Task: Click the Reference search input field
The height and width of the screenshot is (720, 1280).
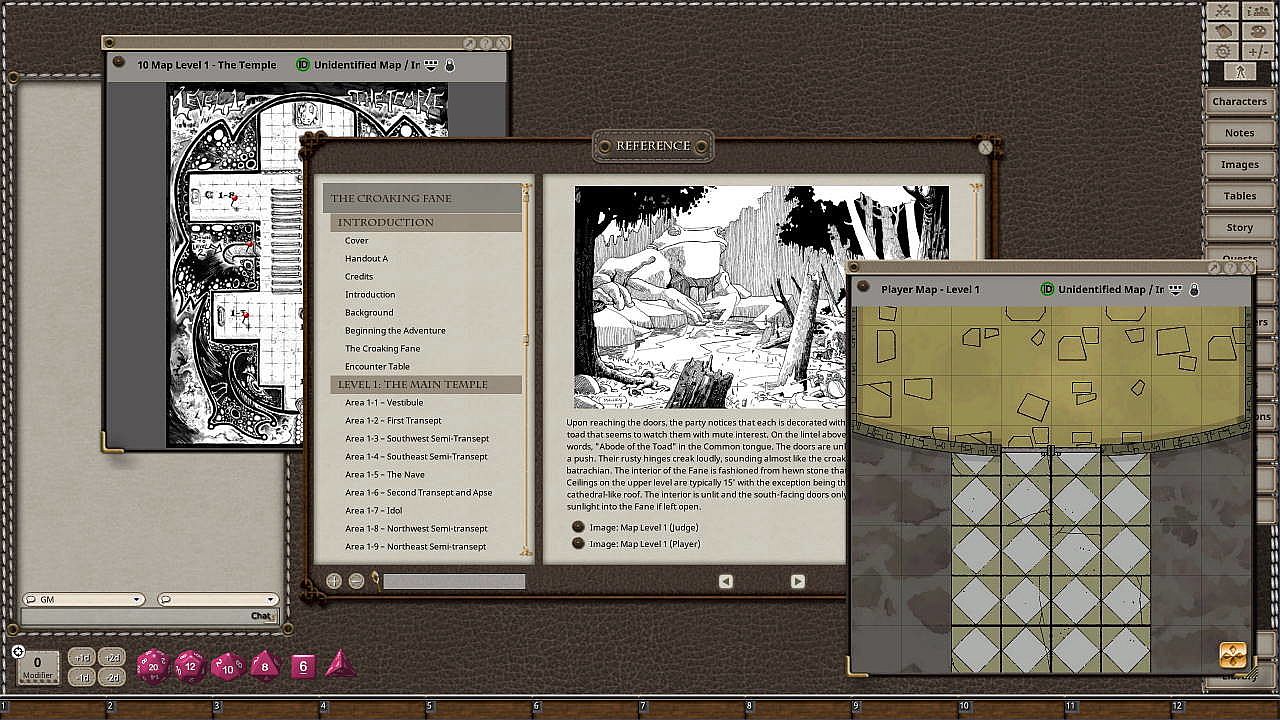Action: pyautogui.click(x=454, y=581)
